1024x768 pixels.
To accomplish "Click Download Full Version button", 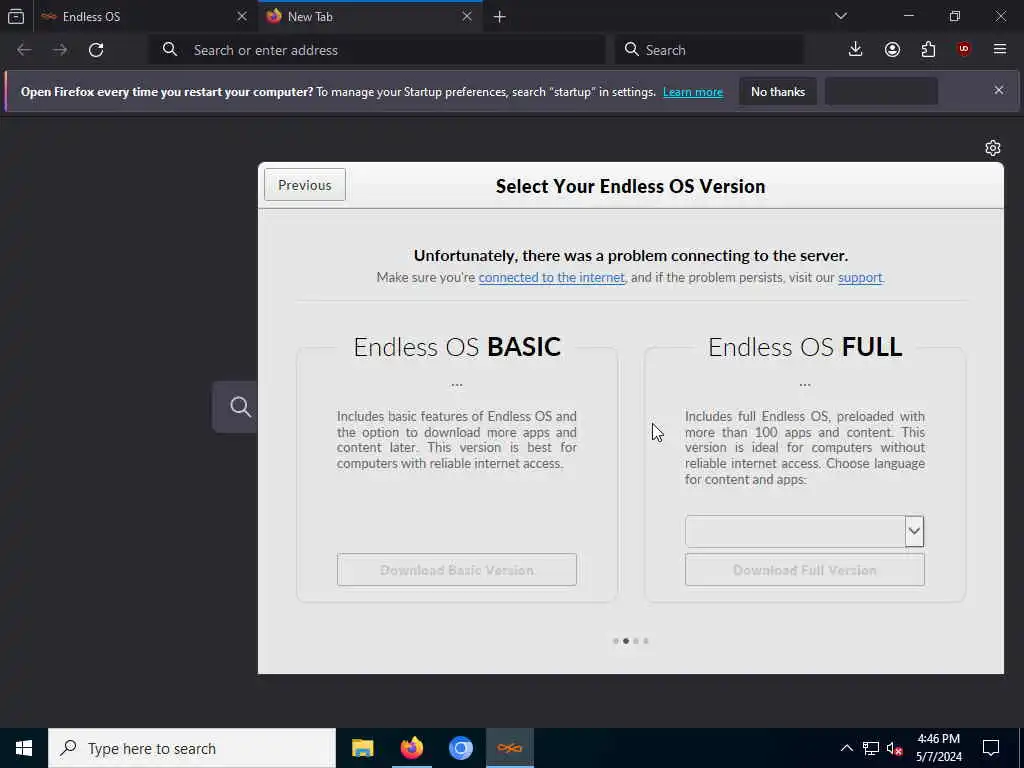I will pyautogui.click(x=805, y=570).
